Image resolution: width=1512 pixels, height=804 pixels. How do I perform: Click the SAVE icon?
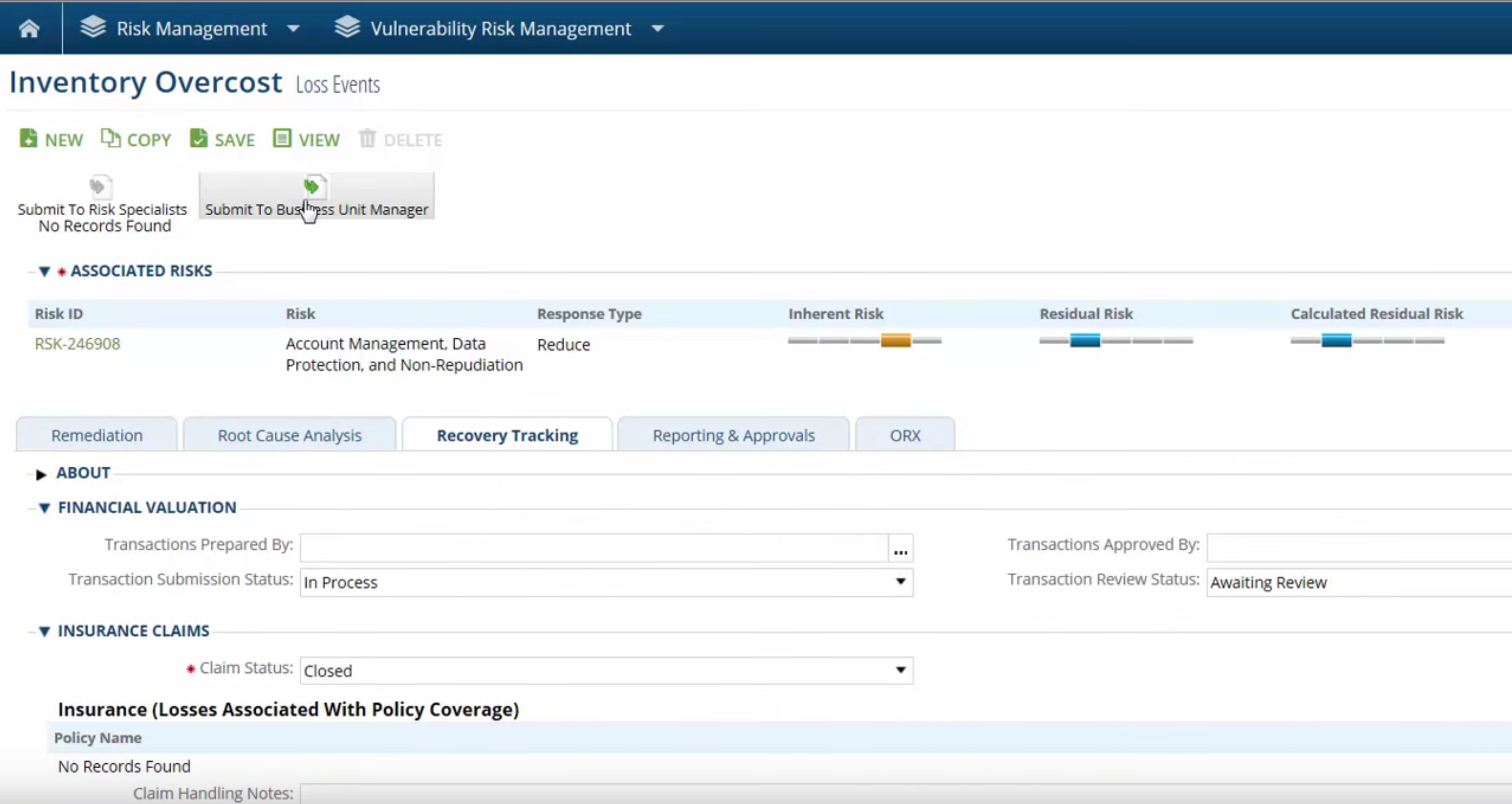(199, 139)
